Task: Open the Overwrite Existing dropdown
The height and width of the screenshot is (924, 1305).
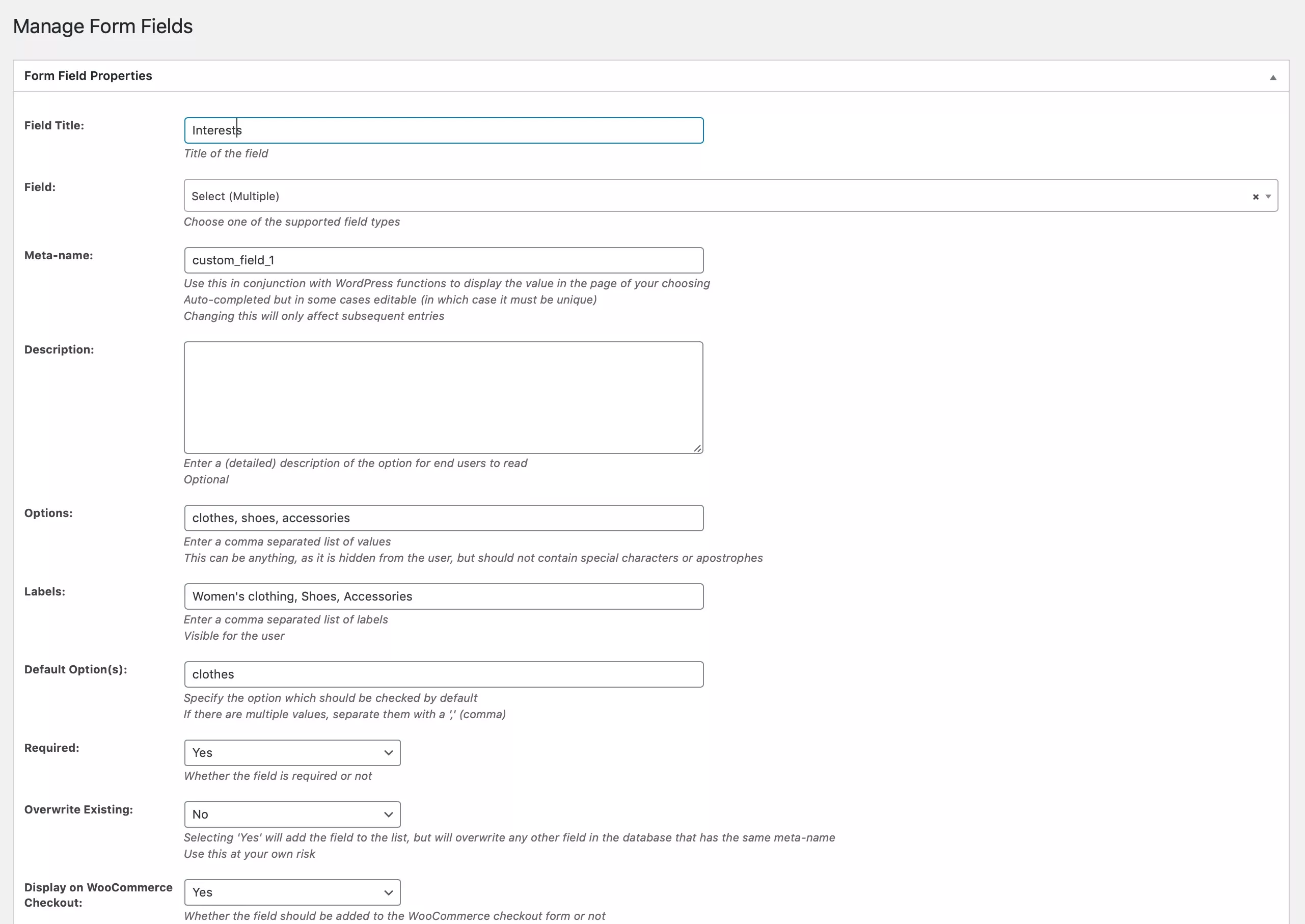Action: coord(292,814)
